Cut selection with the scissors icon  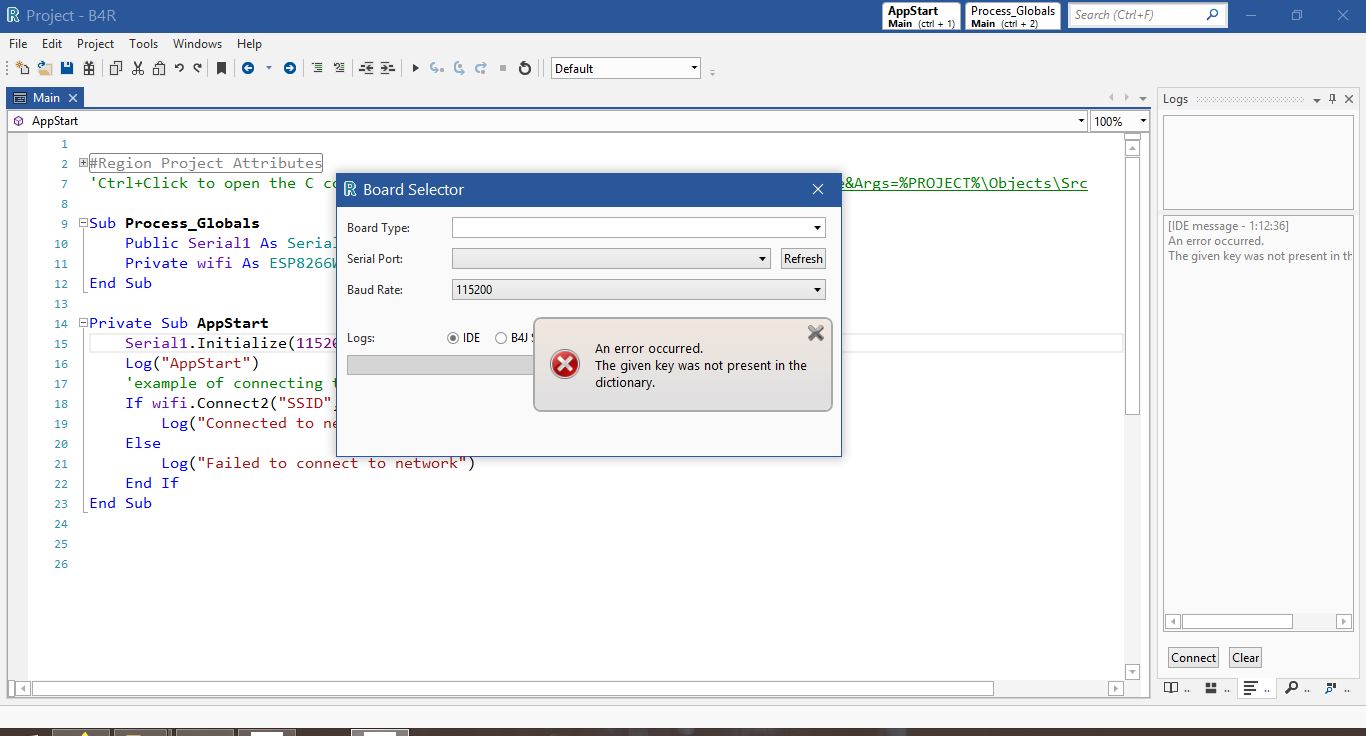click(x=138, y=68)
